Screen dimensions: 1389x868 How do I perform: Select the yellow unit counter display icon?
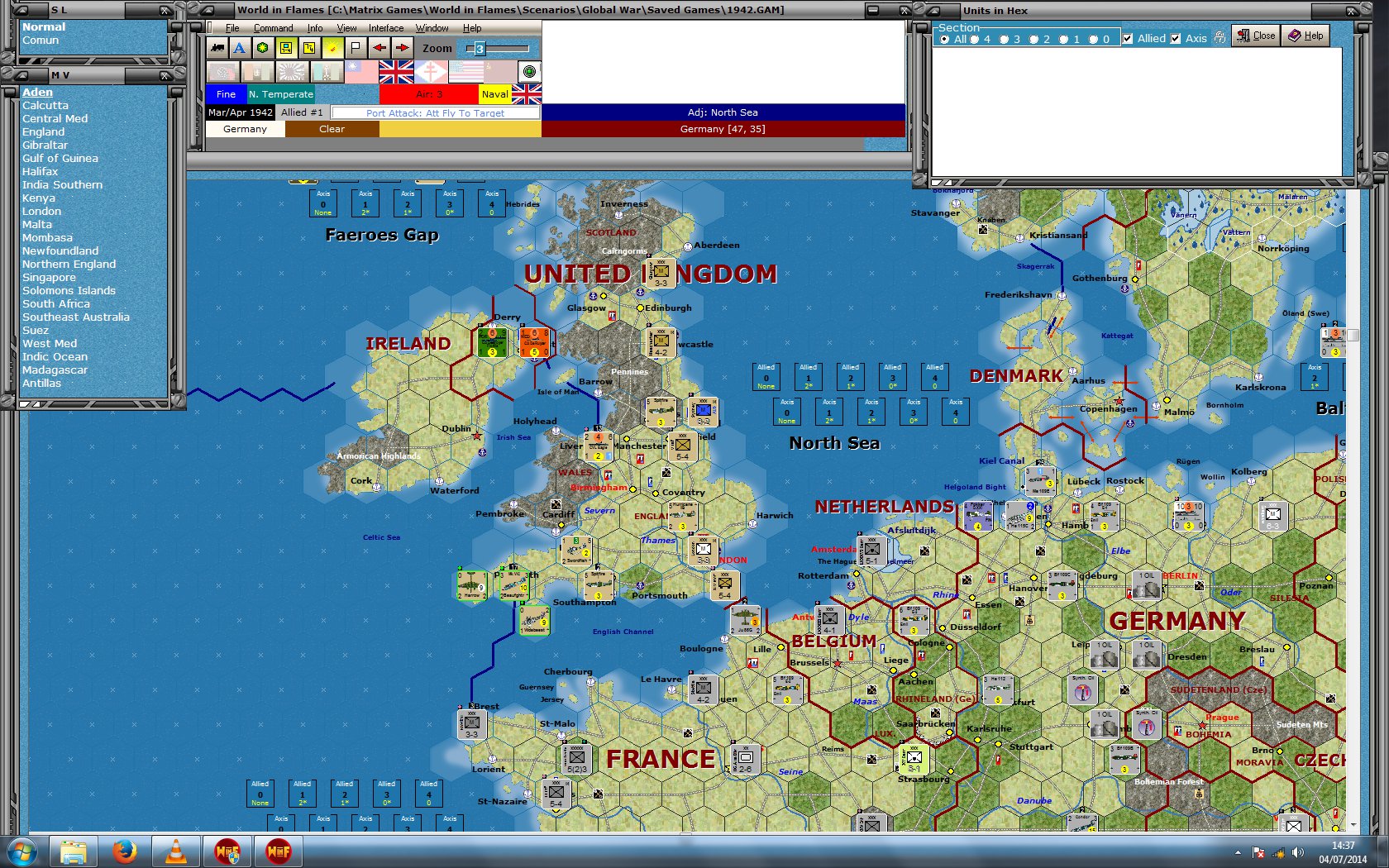click(x=285, y=48)
